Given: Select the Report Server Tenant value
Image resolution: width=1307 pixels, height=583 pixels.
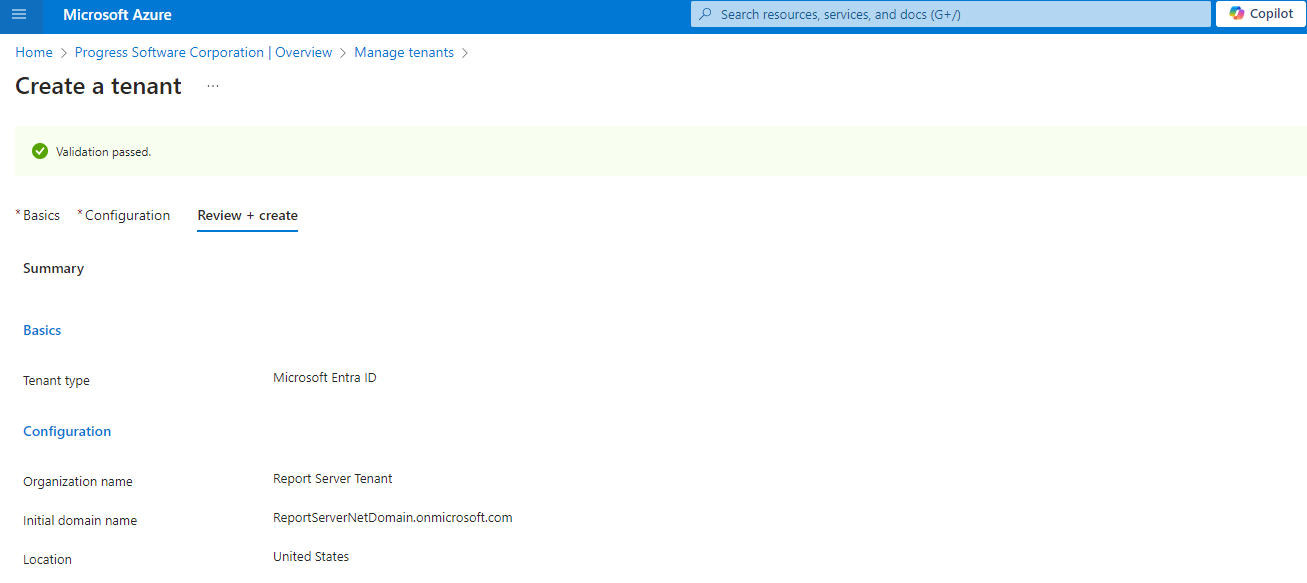Looking at the screenshot, I should pos(333,479).
